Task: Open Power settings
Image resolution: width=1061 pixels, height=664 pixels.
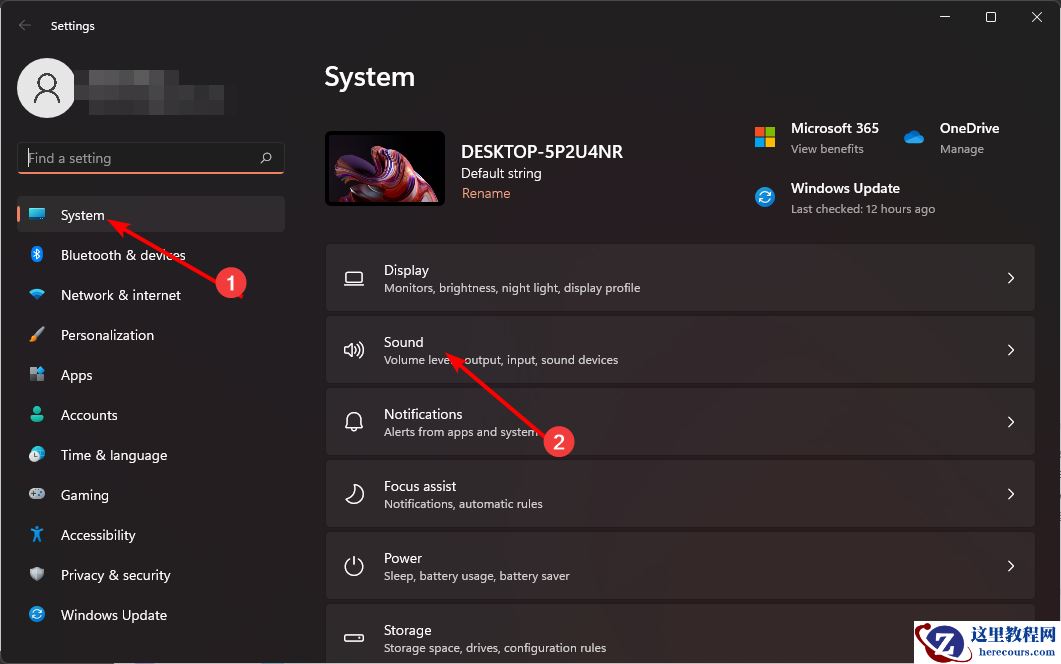Action: click(x=680, y=565)
